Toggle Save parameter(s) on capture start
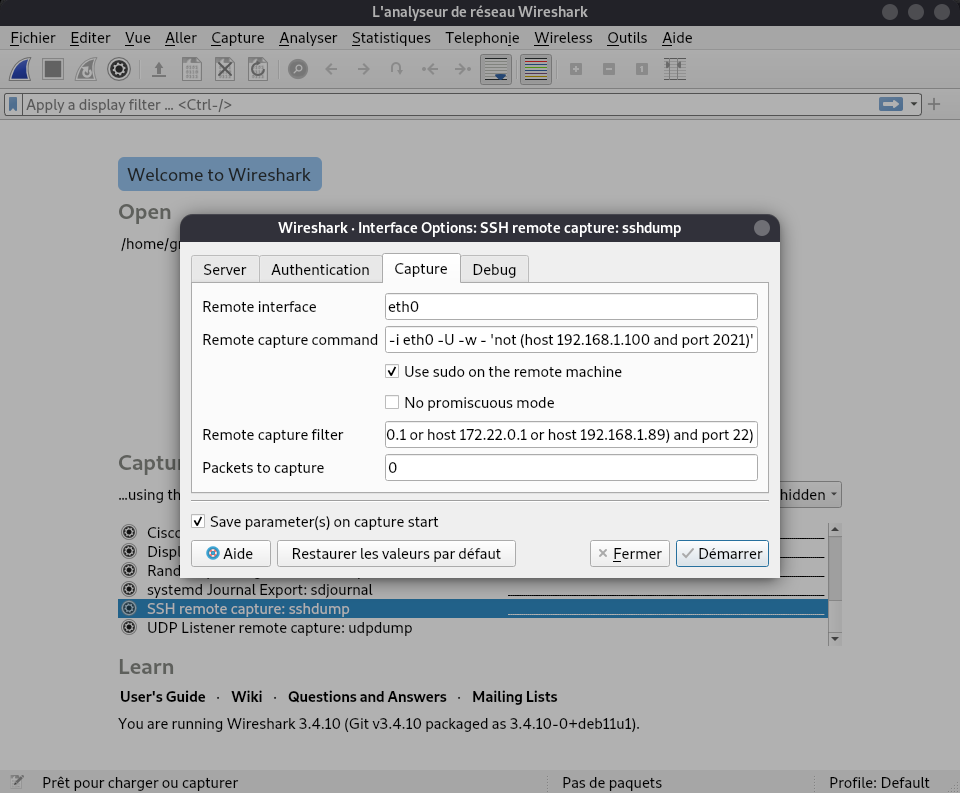Image resolution: width=960 pixels, height=793 pixels. [198, 522]
